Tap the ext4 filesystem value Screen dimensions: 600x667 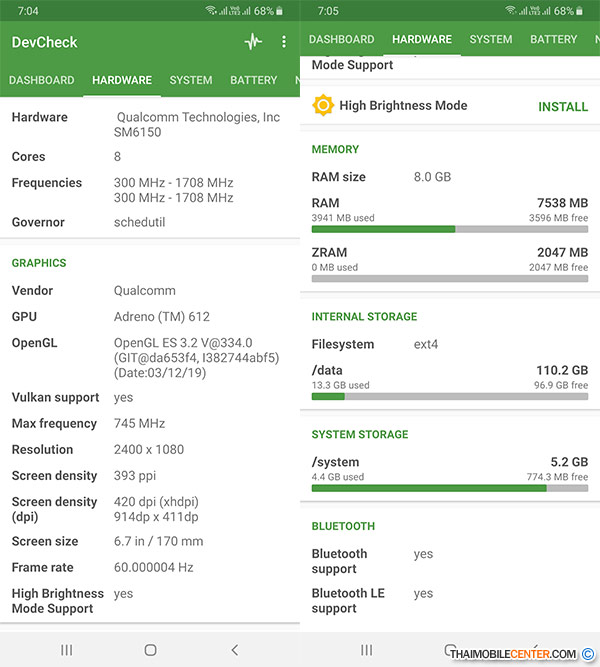(x=426, y=344)
